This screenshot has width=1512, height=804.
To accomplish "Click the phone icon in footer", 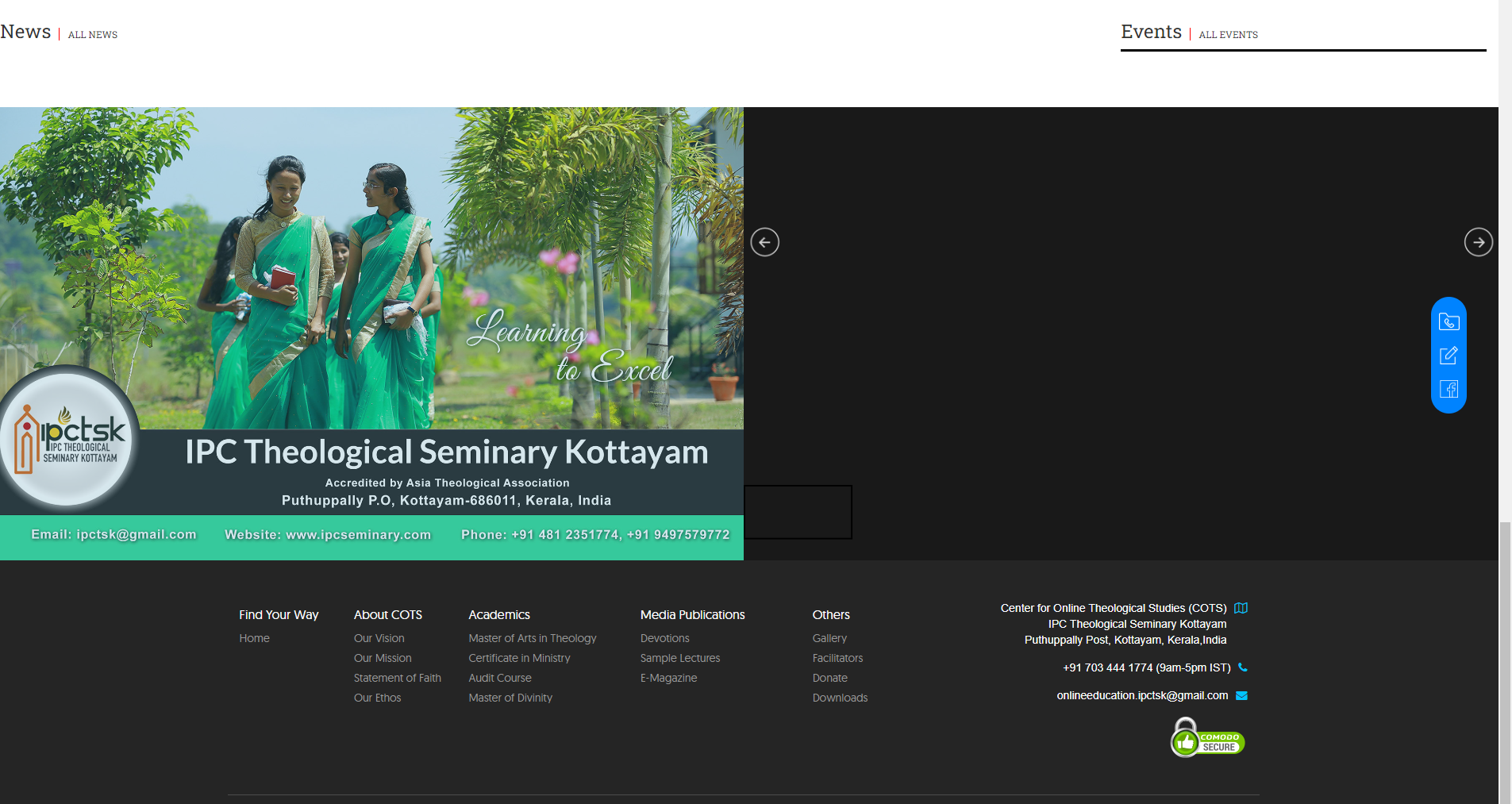I will [1243, 667].
